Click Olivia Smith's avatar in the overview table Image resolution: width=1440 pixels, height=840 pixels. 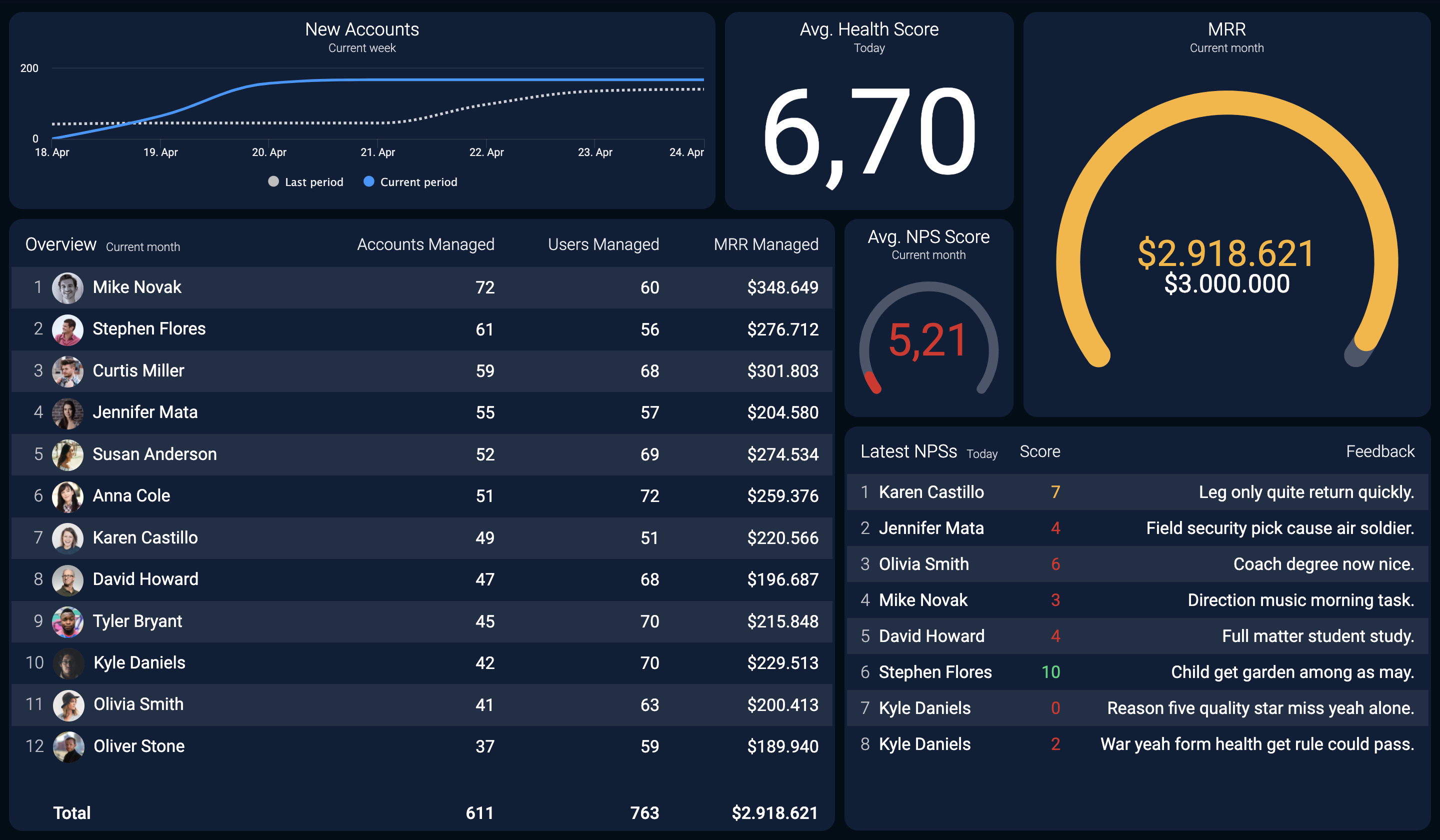68,704
